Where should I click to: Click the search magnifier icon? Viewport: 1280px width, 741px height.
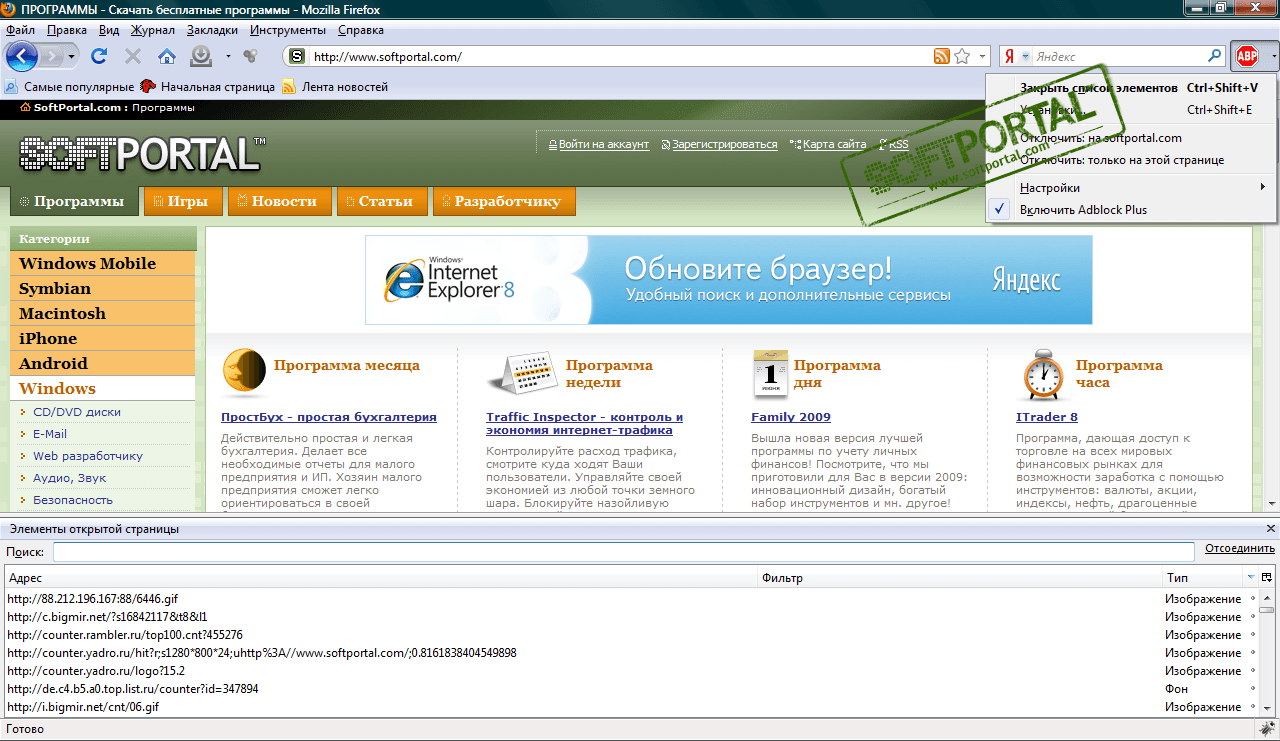coord(1215,56)
